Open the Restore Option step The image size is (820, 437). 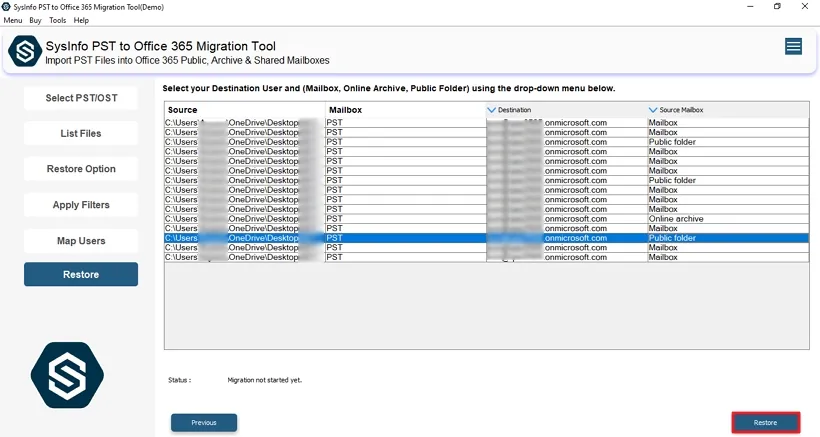[x=81, y=169]
